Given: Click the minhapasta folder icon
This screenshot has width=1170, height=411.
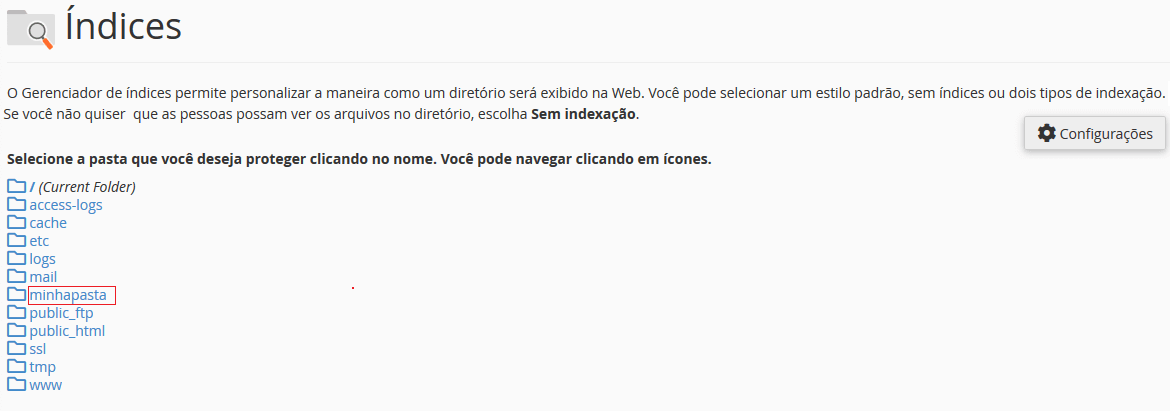Looking at the screenshot, I should pyautogui.click(x=16, y=294).
